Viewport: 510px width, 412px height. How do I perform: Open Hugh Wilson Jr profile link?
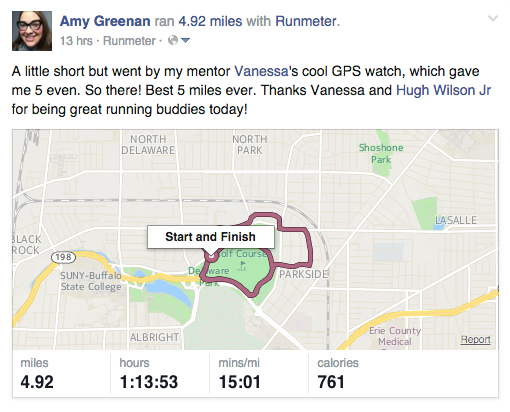tap(443, 90)
